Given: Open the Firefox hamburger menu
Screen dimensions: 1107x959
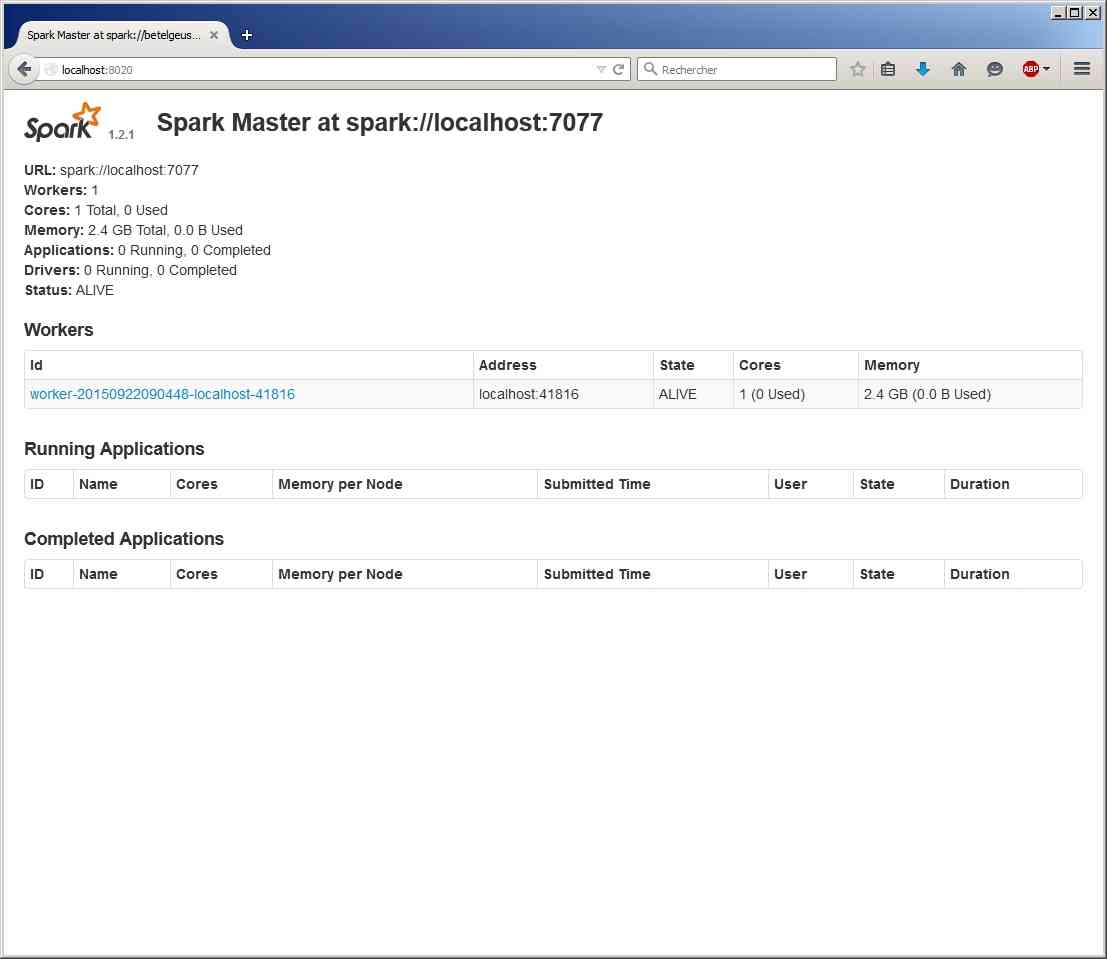Looking at the screenshot, I should click(1081, 70).
